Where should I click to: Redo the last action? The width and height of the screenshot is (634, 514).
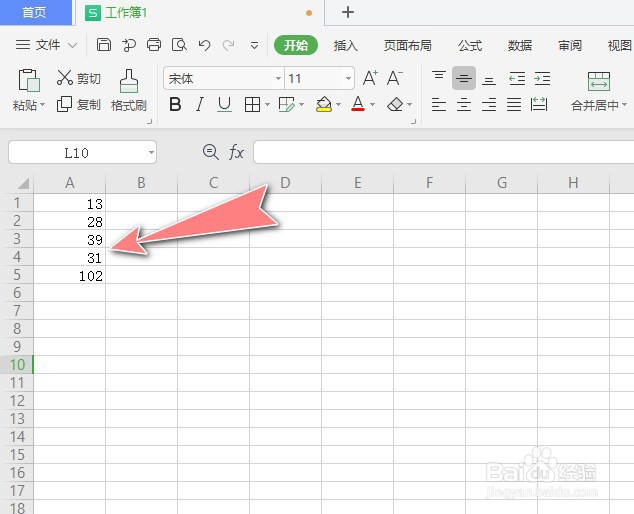point(228,45)
